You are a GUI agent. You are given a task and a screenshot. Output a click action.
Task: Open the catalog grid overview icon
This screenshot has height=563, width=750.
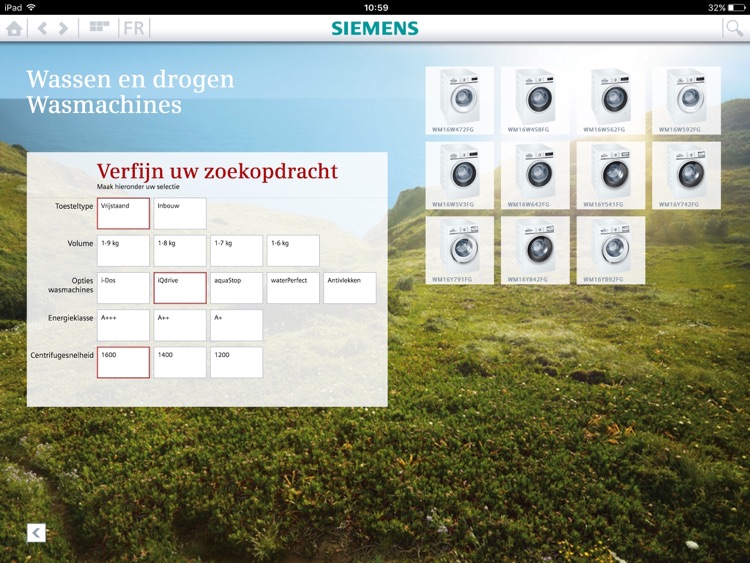click(x=99, y=26)
